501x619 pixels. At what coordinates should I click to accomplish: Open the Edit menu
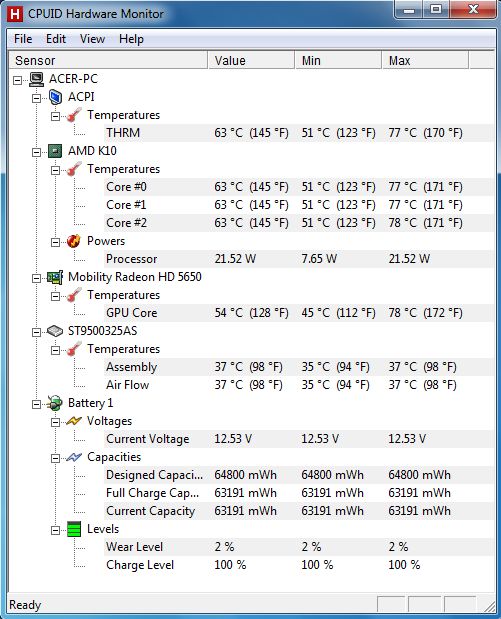pyautogui.click(x=56, y=39)
